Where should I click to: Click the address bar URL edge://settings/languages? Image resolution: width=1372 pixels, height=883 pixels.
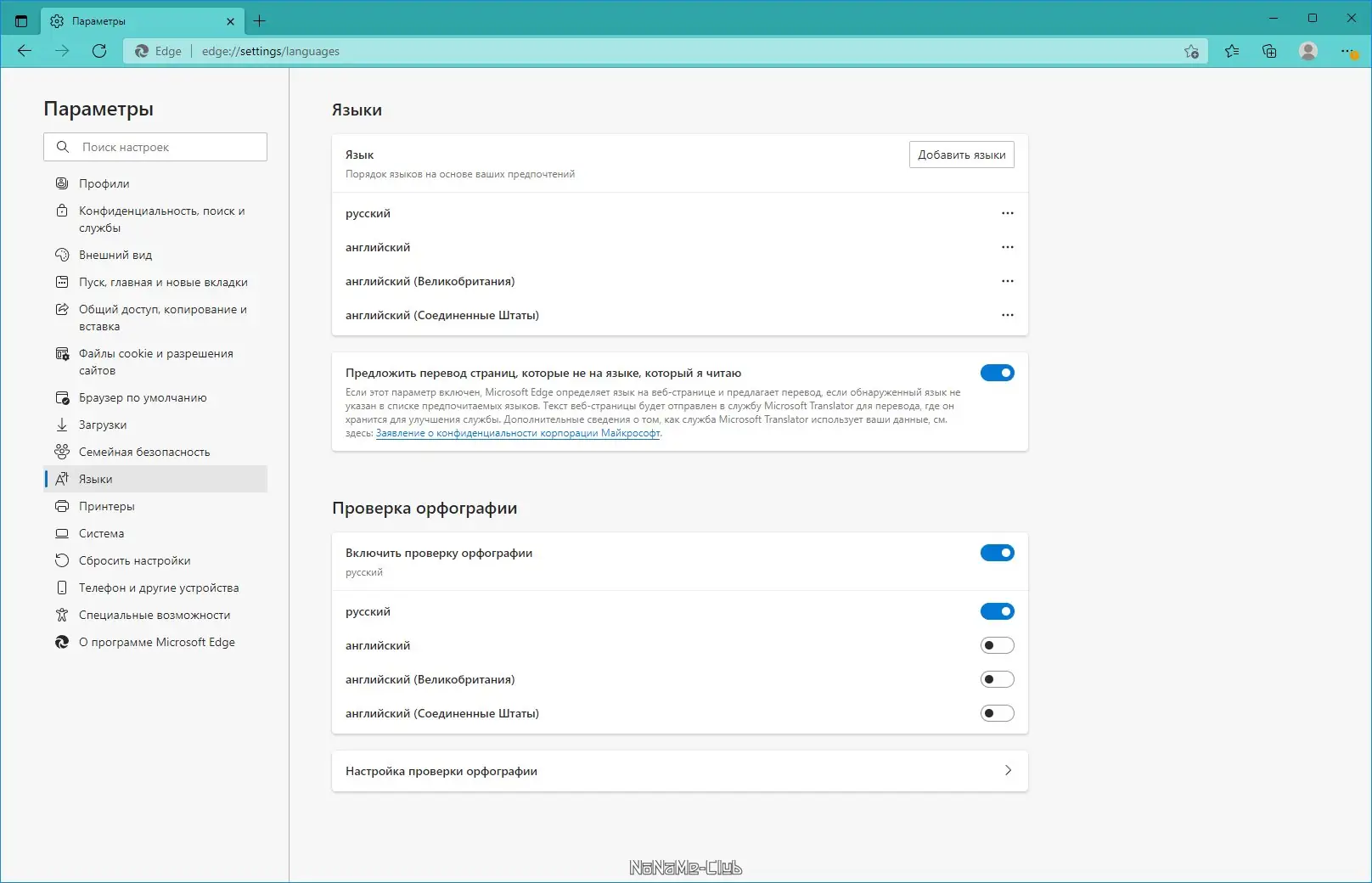click(271, 51)
